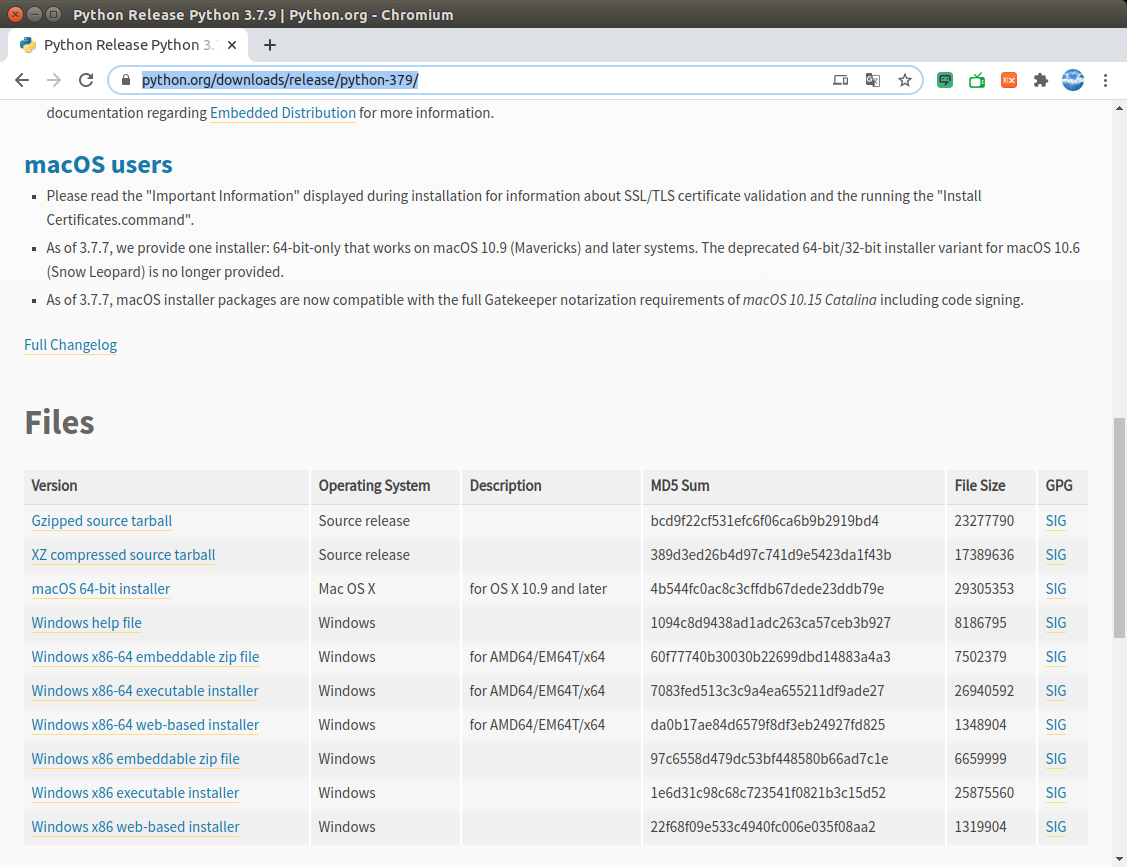The width and height of the screenshot is (1127, 867).
Task: Click the MD5 sum 7083fed513c3c9a4ea655211df9ade27
Action: click(767, 691)
